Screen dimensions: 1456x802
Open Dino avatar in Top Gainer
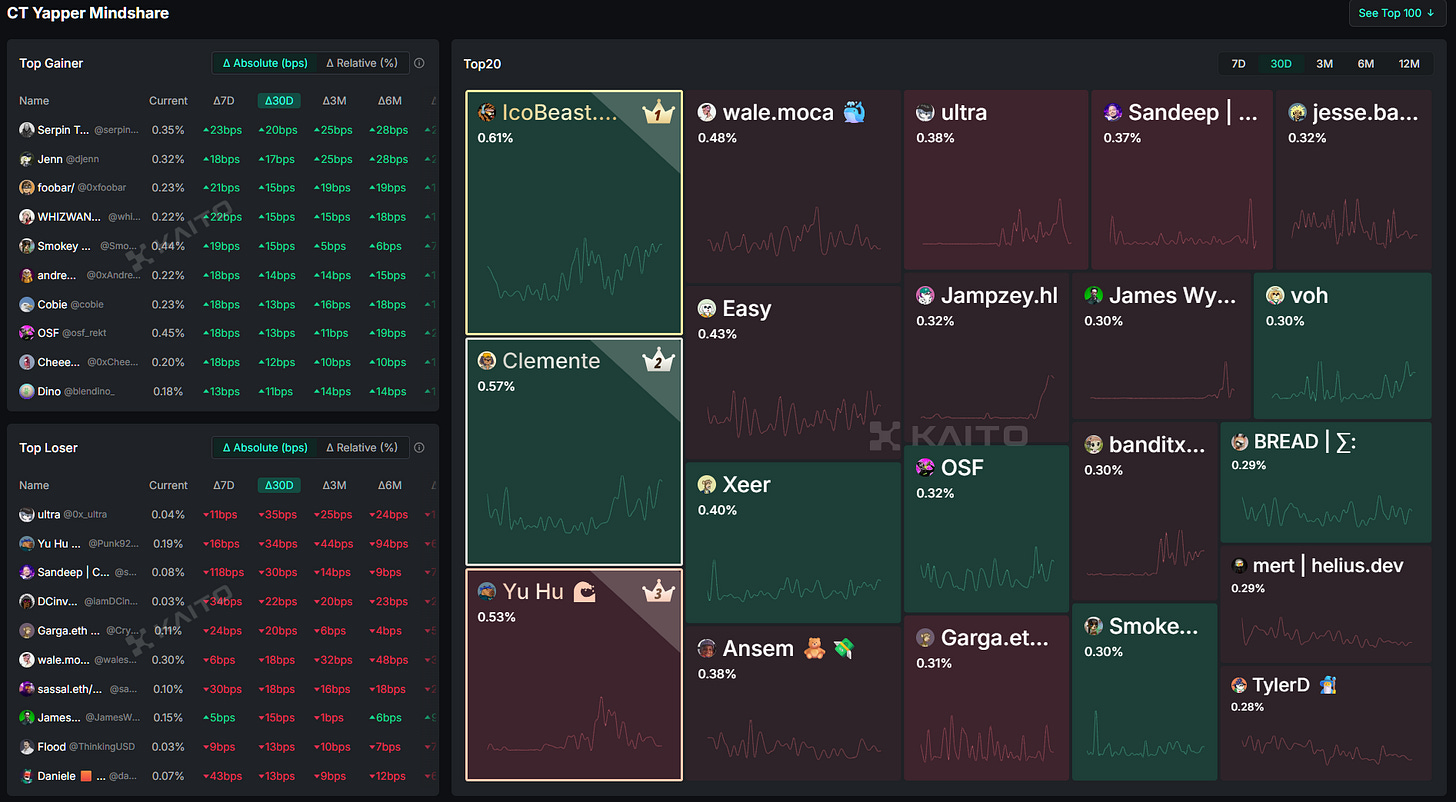27,391
